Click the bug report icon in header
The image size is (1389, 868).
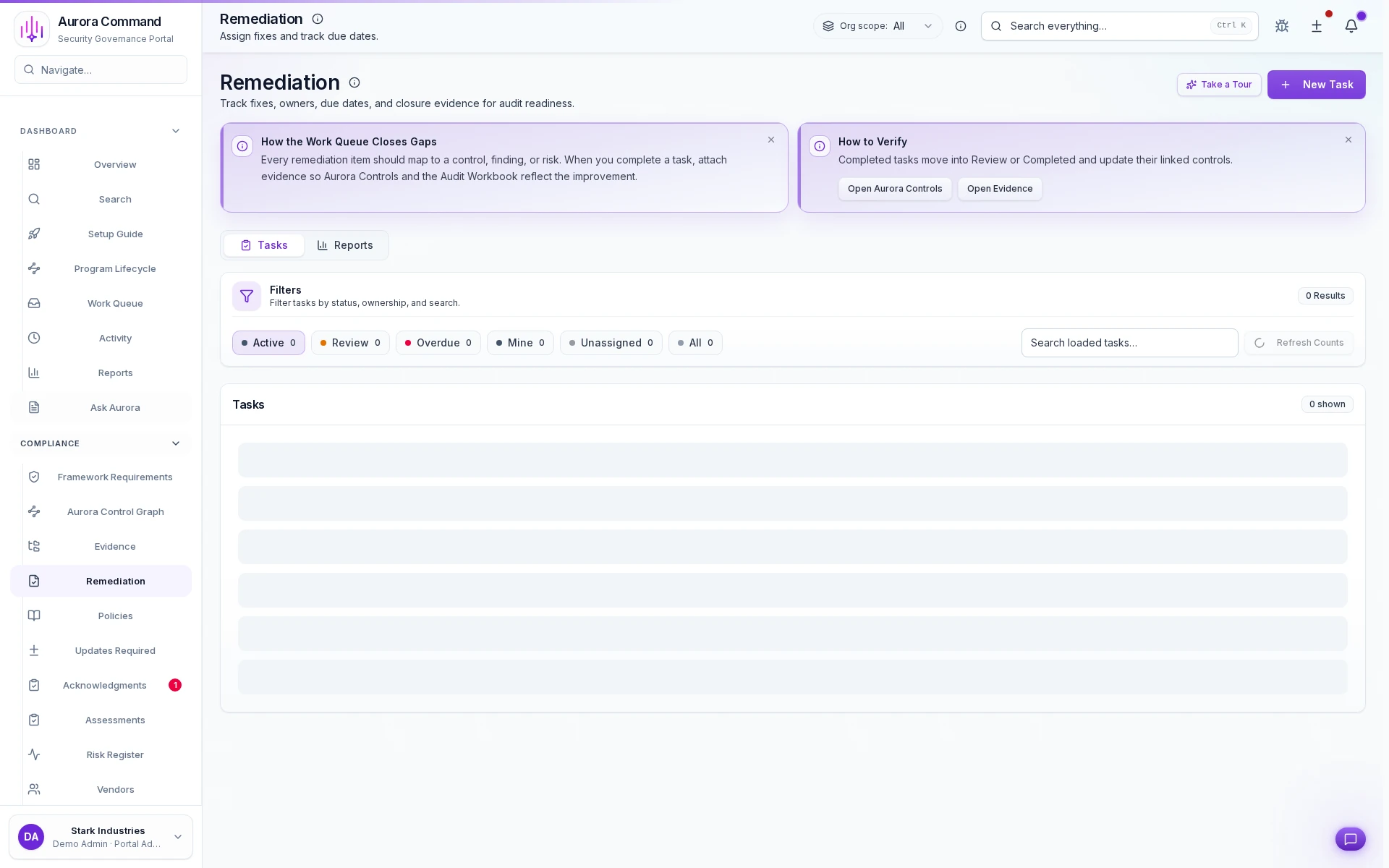pos(1282,26)
